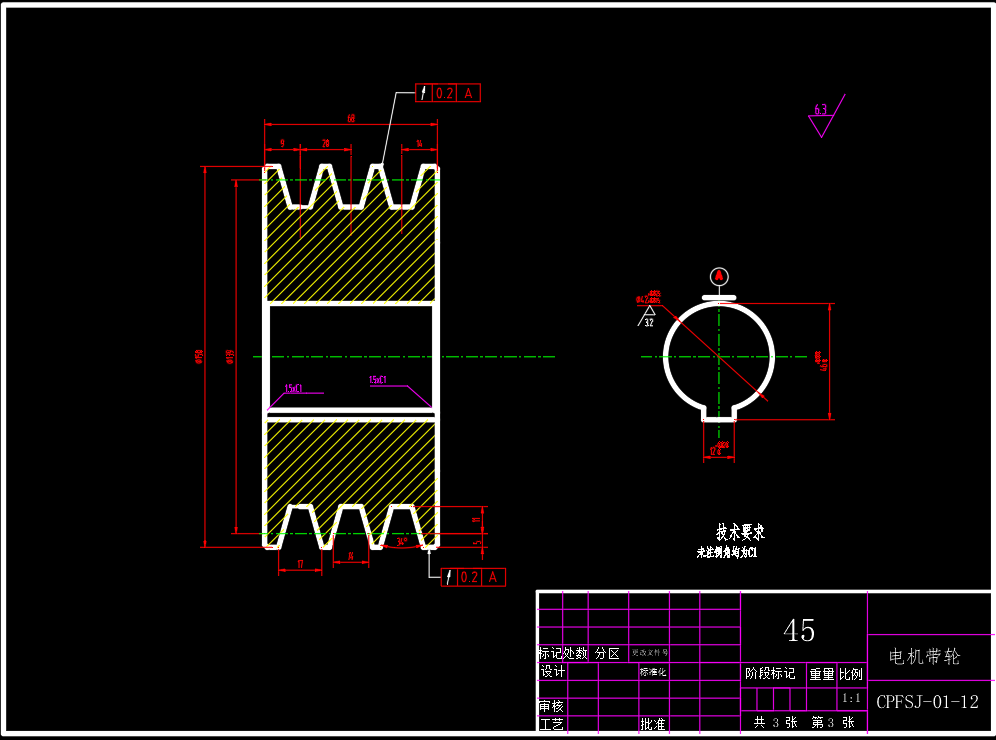Image resolution: width=996 pixels, height=740 pixels.
Task: Click the 工艺 label in title block
Action: (551, 724)
